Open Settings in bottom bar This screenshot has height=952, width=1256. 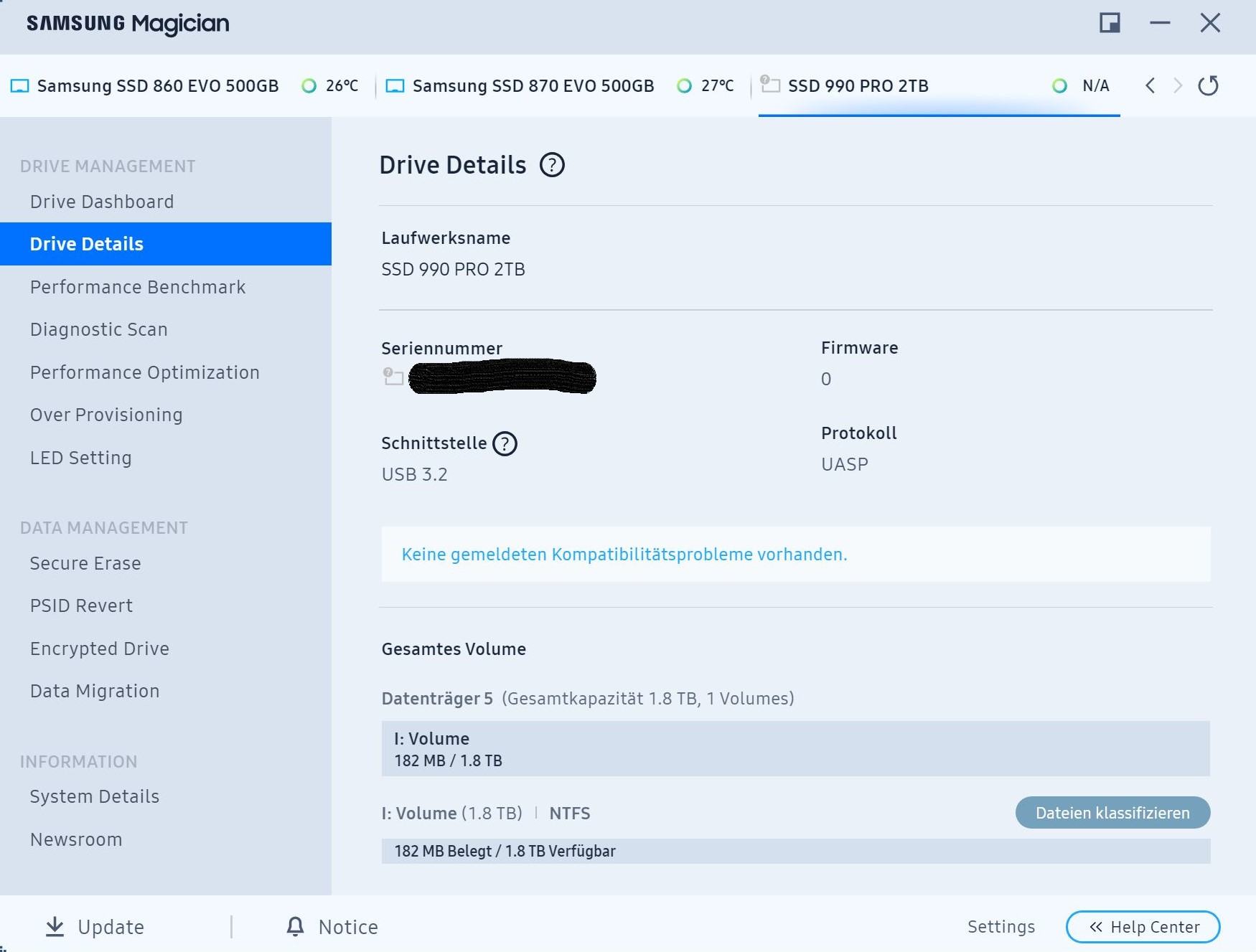pyautogui.click(x=1001, y=927)
